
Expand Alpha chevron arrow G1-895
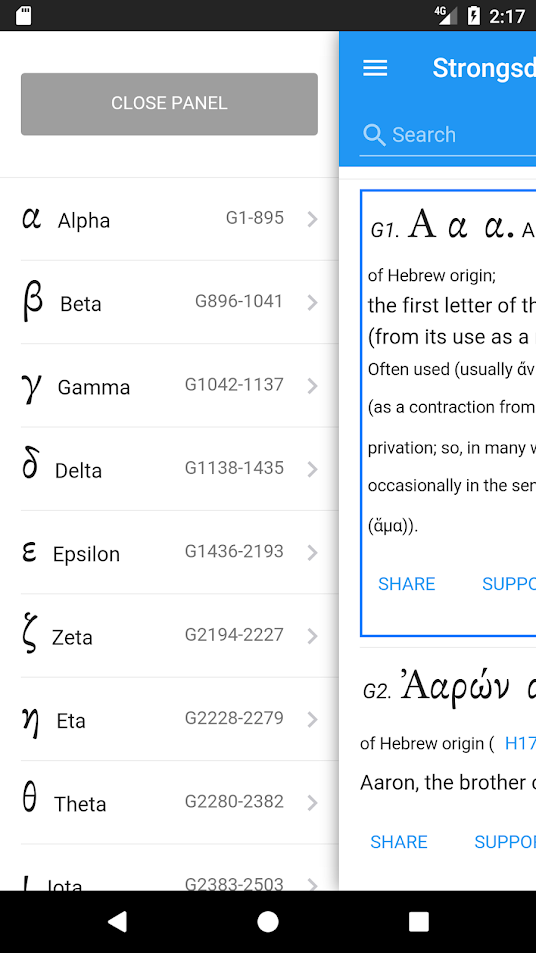312,219
